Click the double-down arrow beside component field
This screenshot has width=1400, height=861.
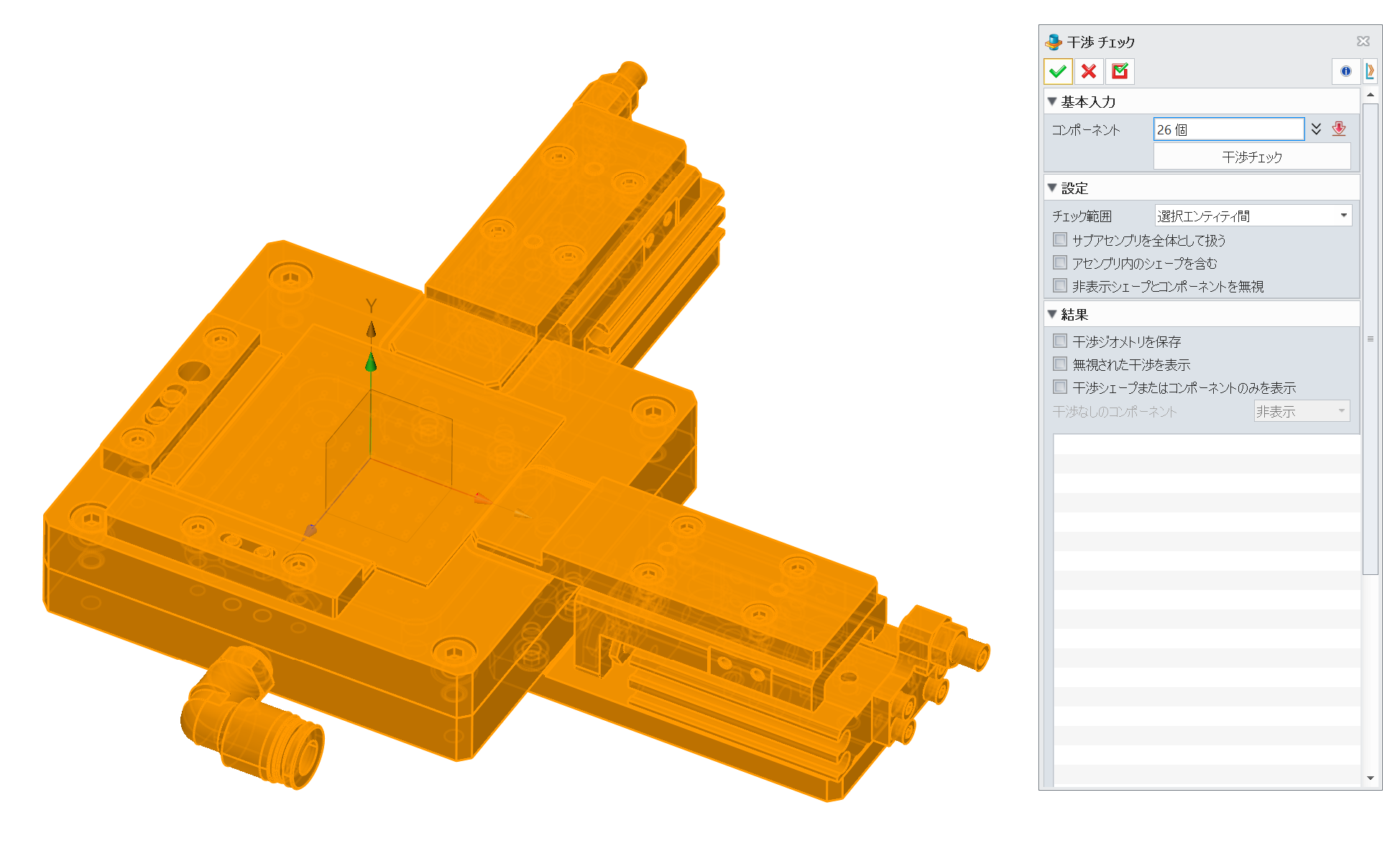click(1316, 129)
